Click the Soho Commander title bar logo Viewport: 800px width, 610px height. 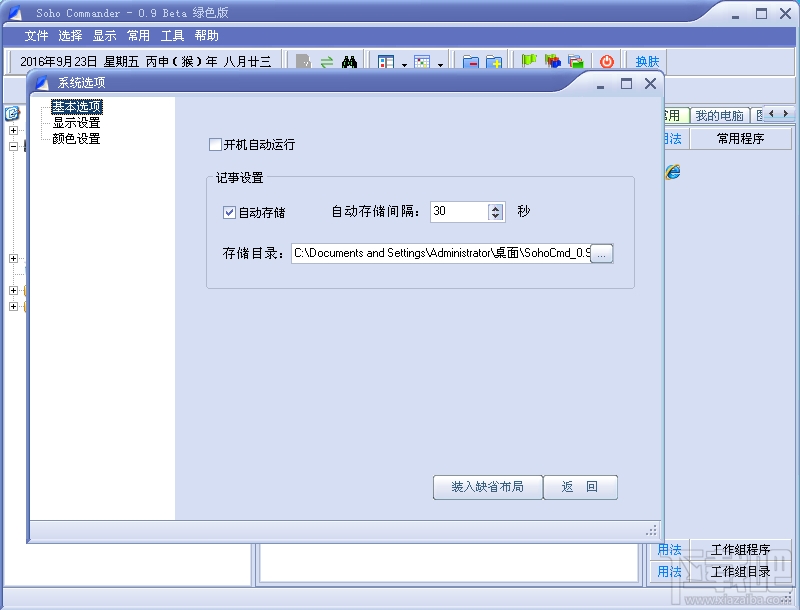[15, 12]
